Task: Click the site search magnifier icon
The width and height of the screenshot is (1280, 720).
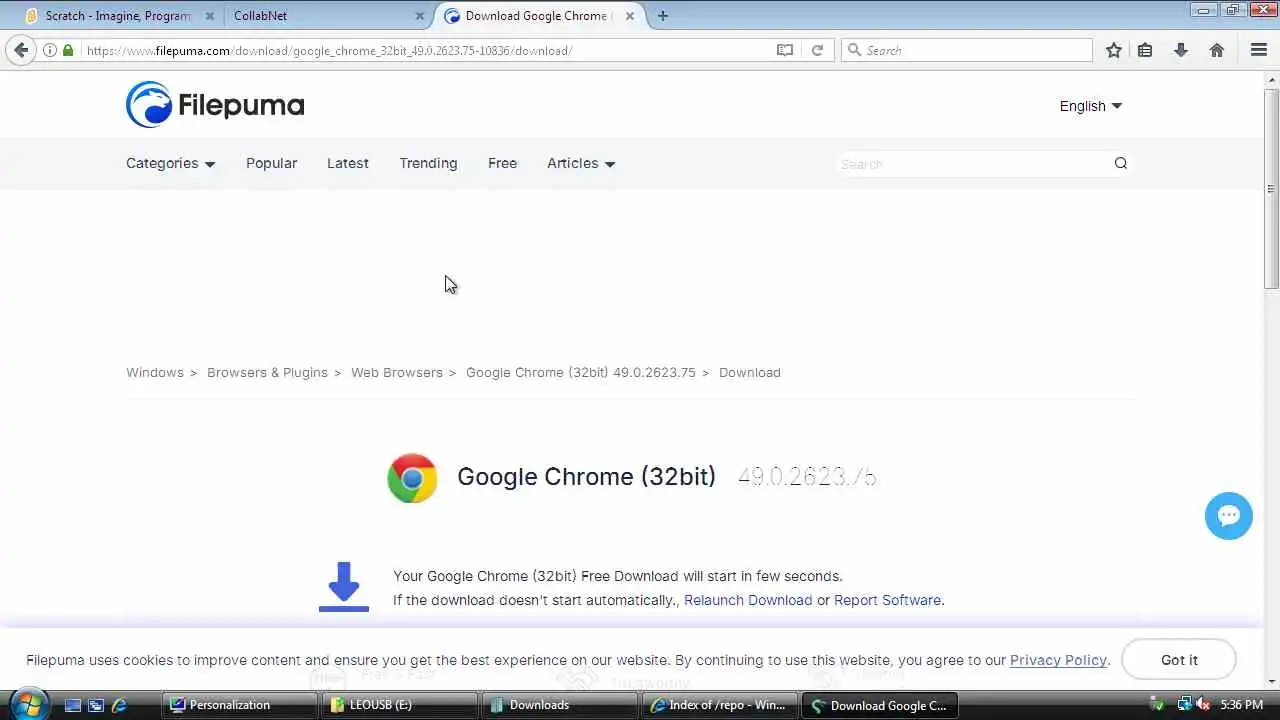Action: pos(1121,163)
